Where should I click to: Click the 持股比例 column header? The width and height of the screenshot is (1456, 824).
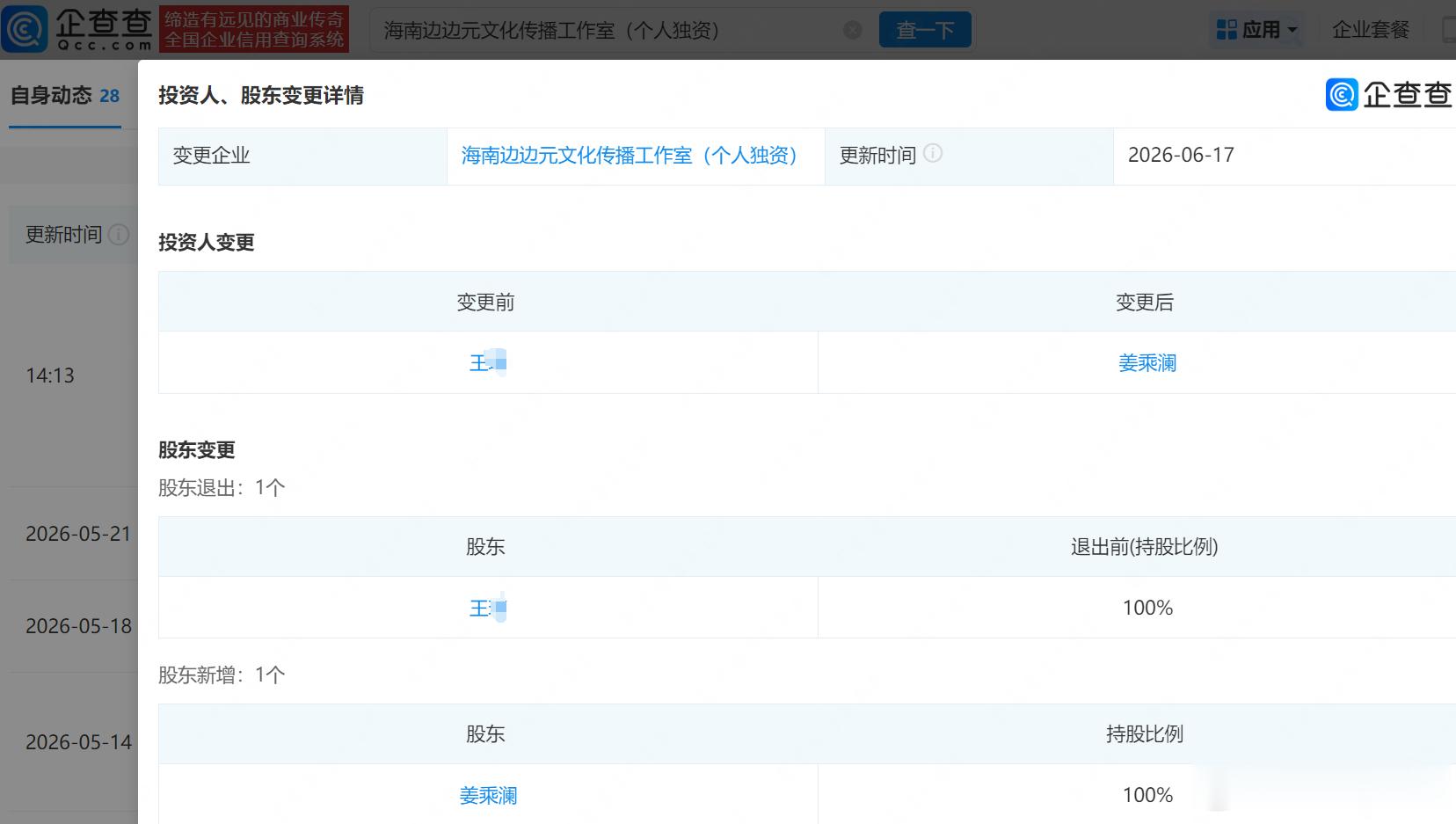click(1145, 734)
